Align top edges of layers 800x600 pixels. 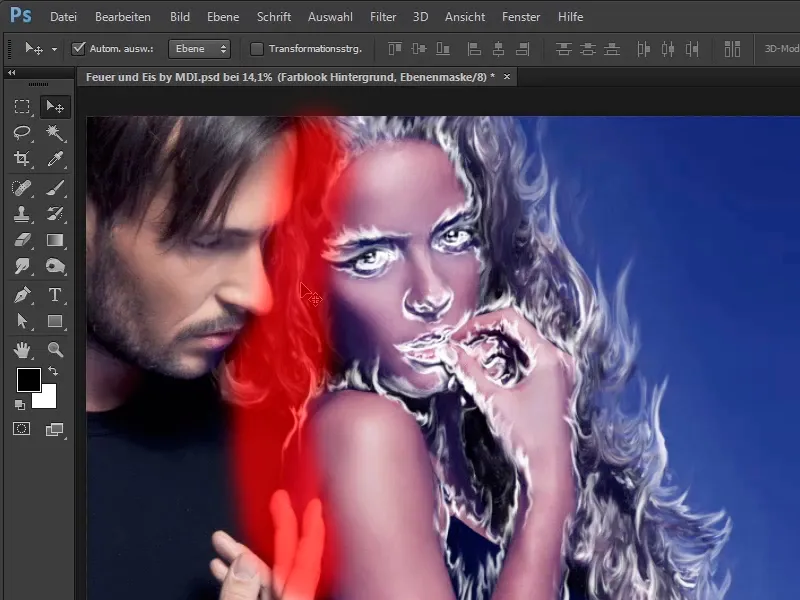[x=394, y=49]
